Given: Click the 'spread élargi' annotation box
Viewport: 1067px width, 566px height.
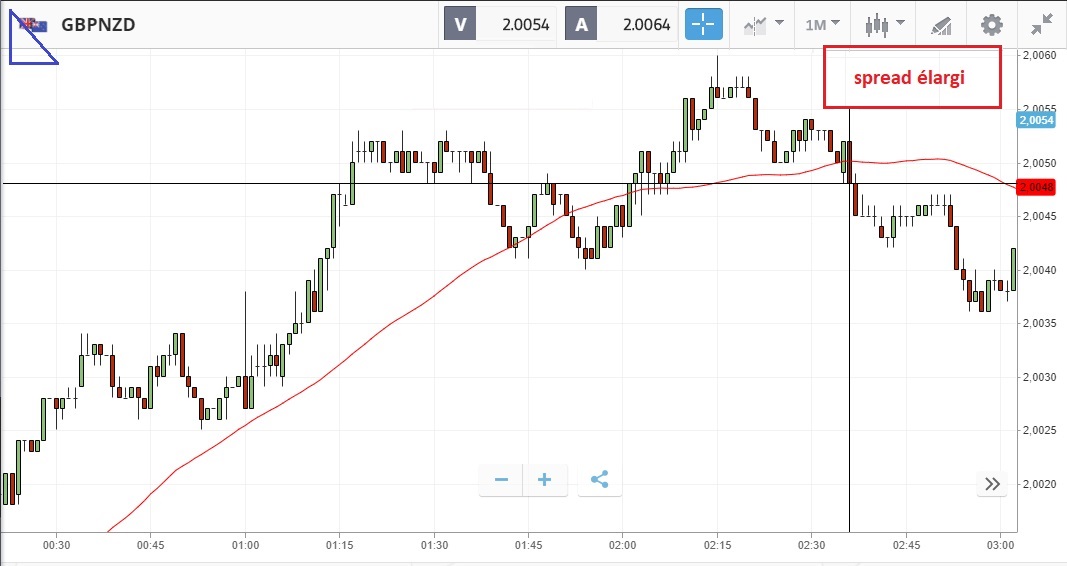Looking at the screenshot, I should [x=911, y=77].
